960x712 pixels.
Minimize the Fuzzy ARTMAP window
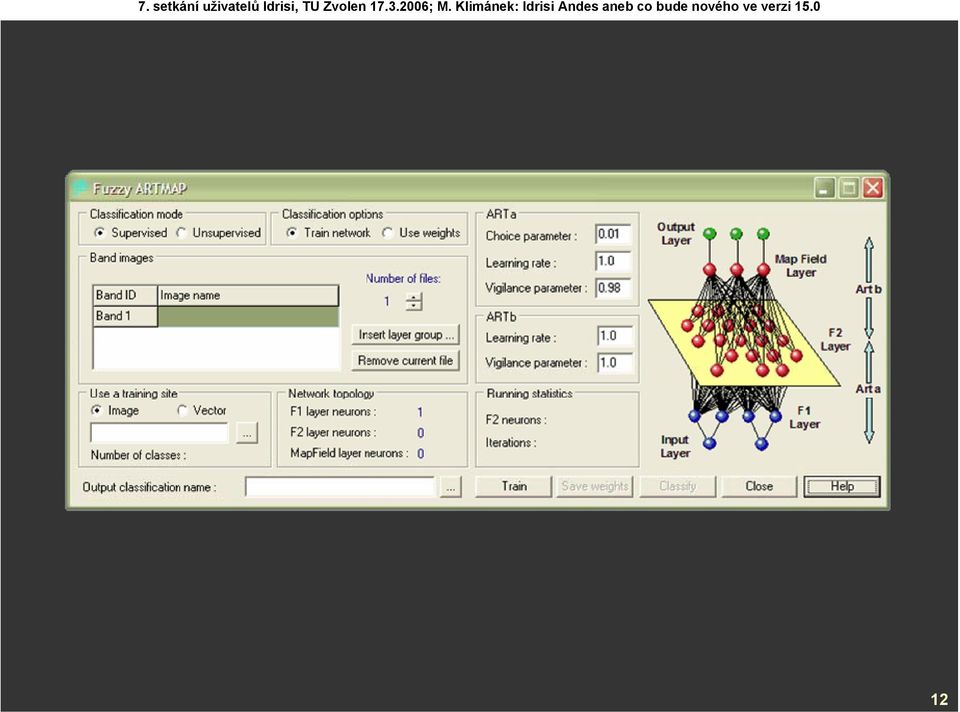(x=825, y=188)
